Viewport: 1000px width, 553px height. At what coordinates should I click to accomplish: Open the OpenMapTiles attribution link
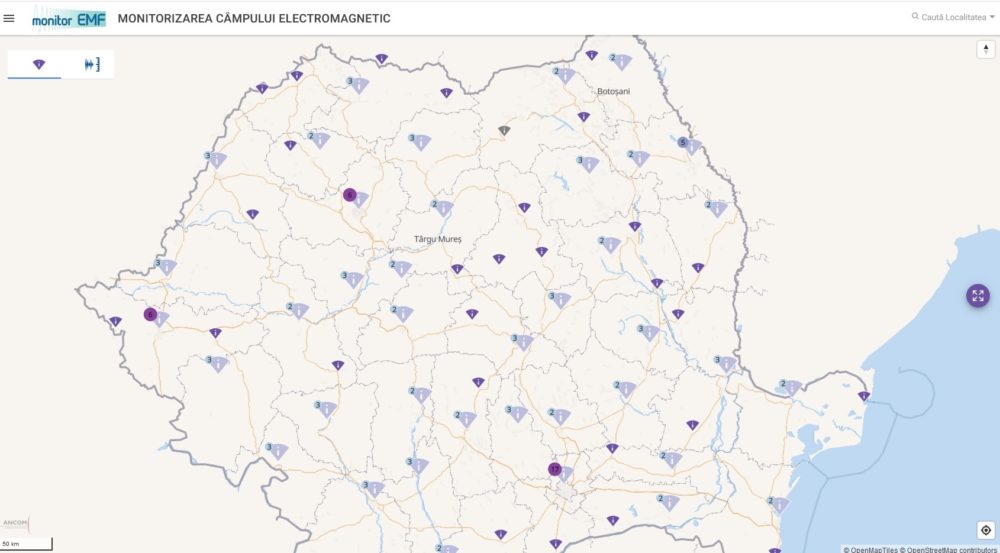[x=871, y=549]
